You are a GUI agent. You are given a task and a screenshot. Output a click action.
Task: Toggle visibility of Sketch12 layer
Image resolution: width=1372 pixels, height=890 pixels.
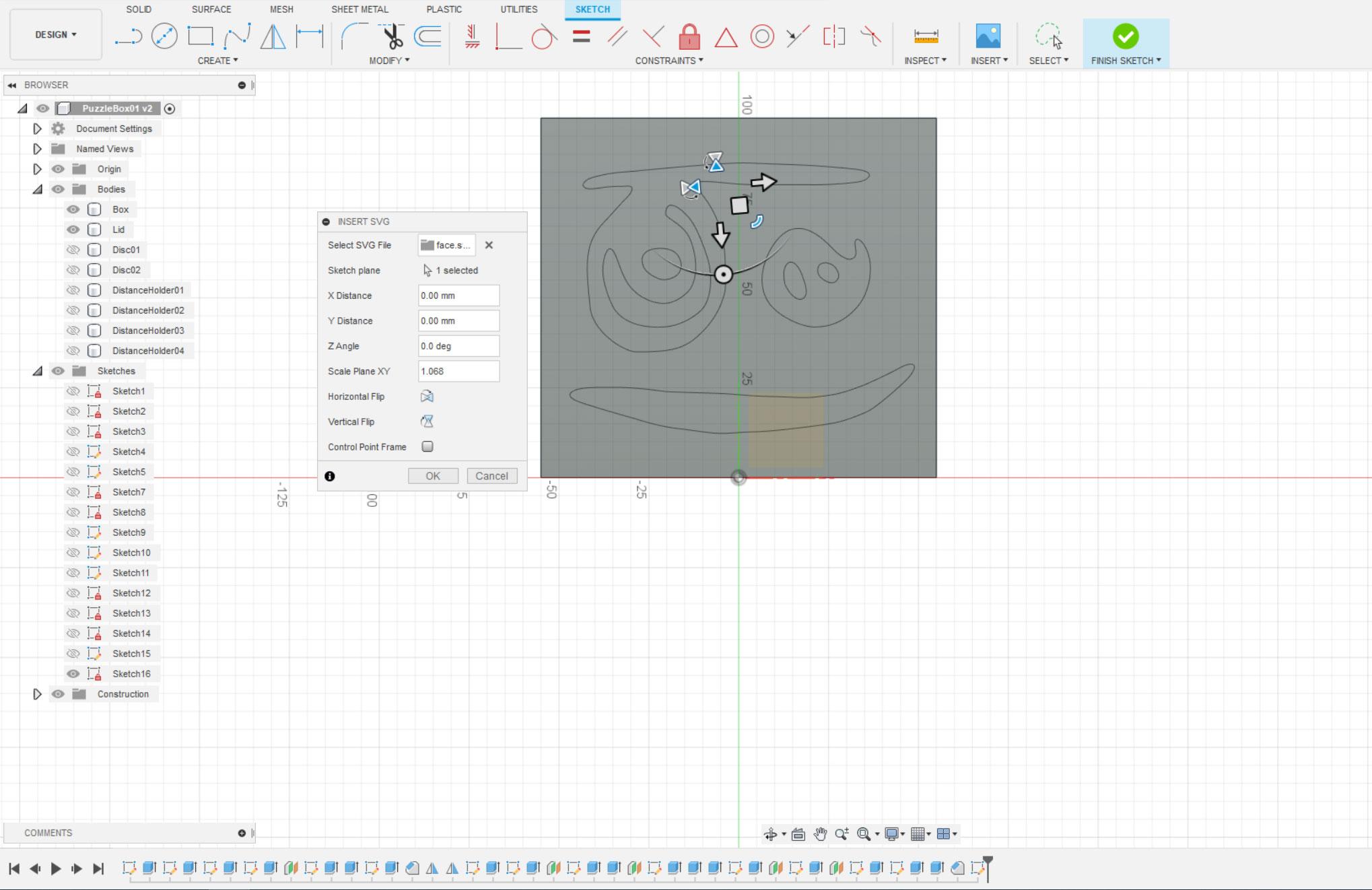(x=74, y=592)
